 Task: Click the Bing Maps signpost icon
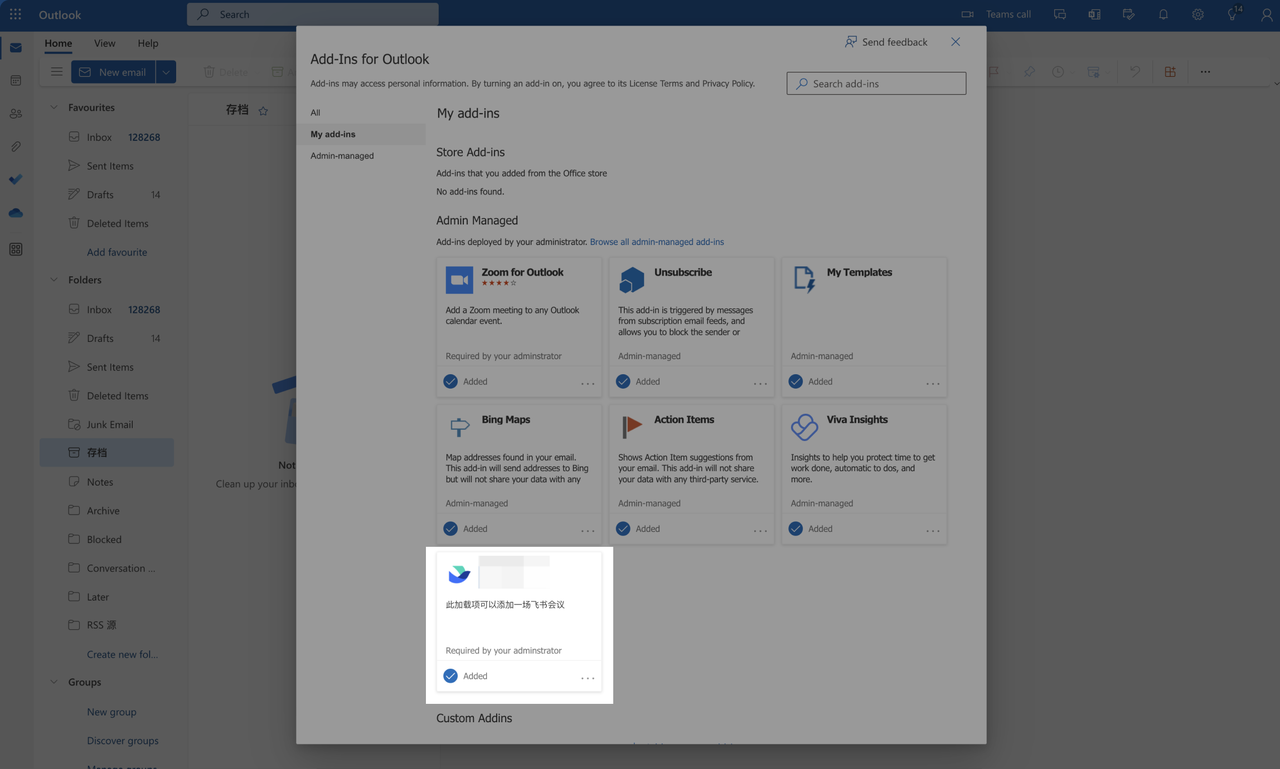click(x=459, y=427)
